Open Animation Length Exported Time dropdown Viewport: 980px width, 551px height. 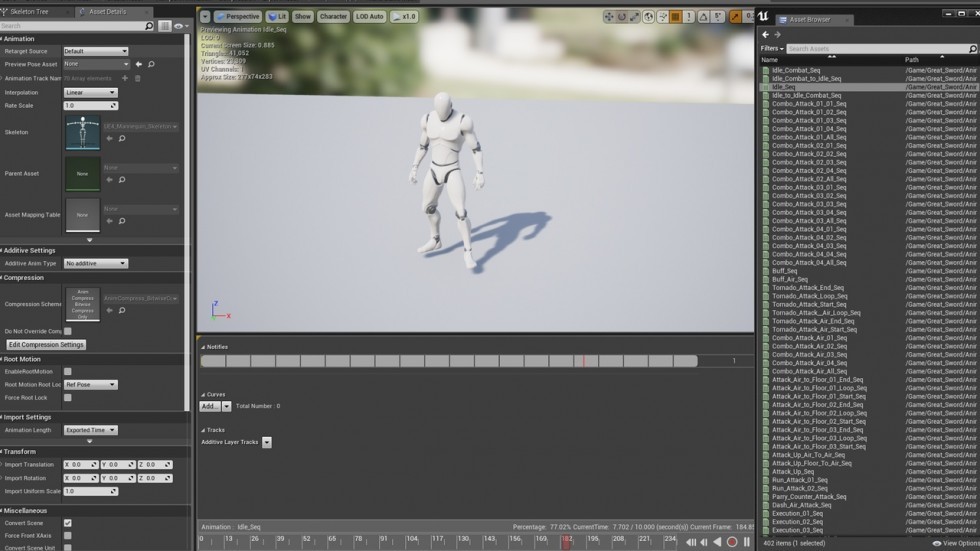[x=90, y=430]
